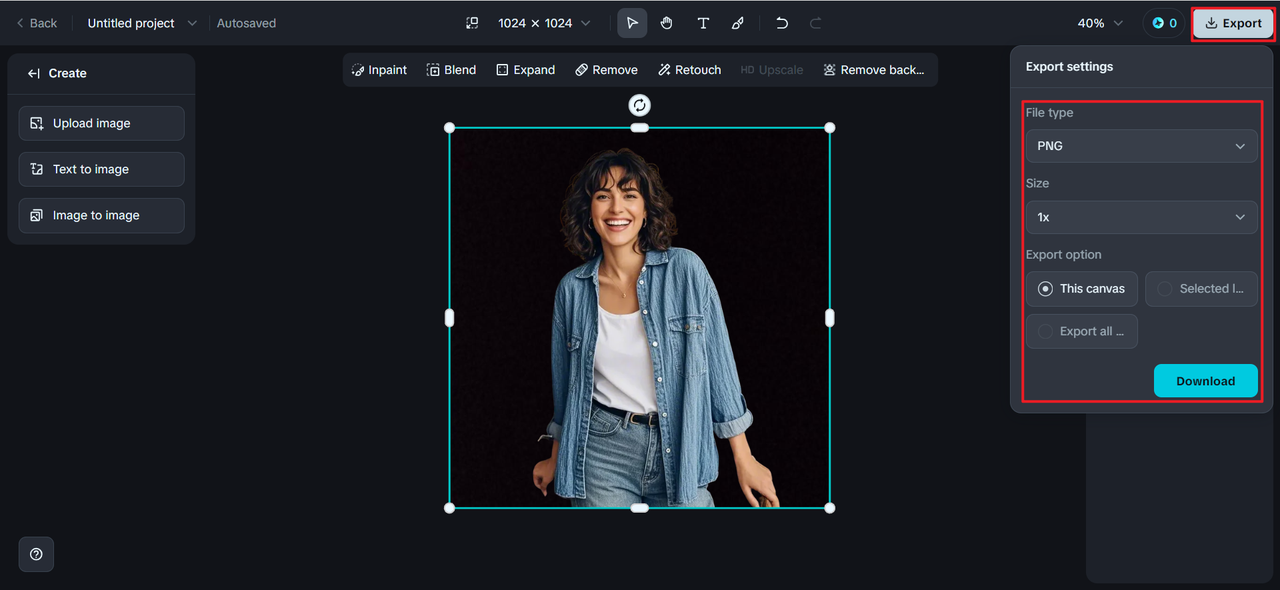Click the top-left corner handle of the image
The height and width of the screenshot is (590, 1280).
[449, 127]
